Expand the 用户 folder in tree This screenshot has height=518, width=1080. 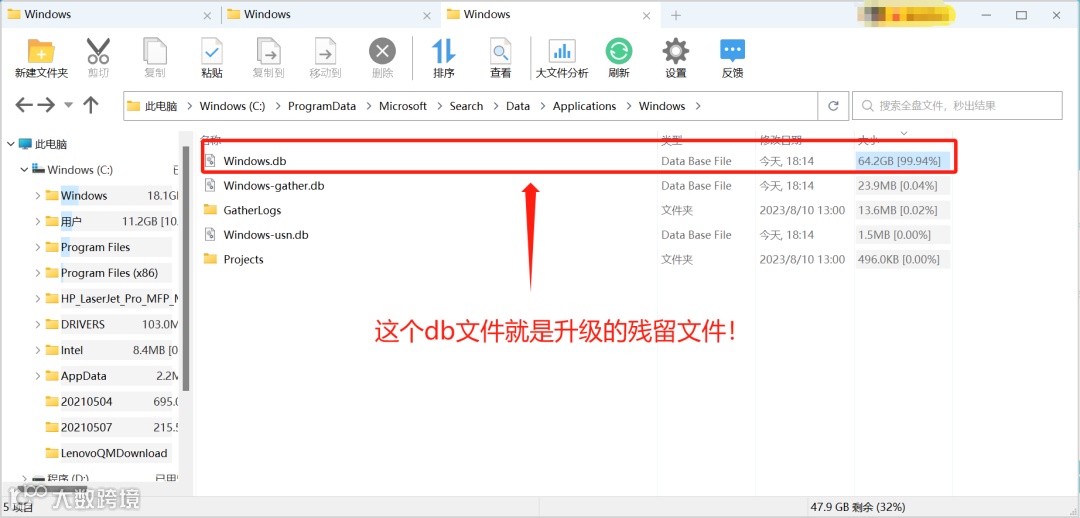tap(38, 221)
